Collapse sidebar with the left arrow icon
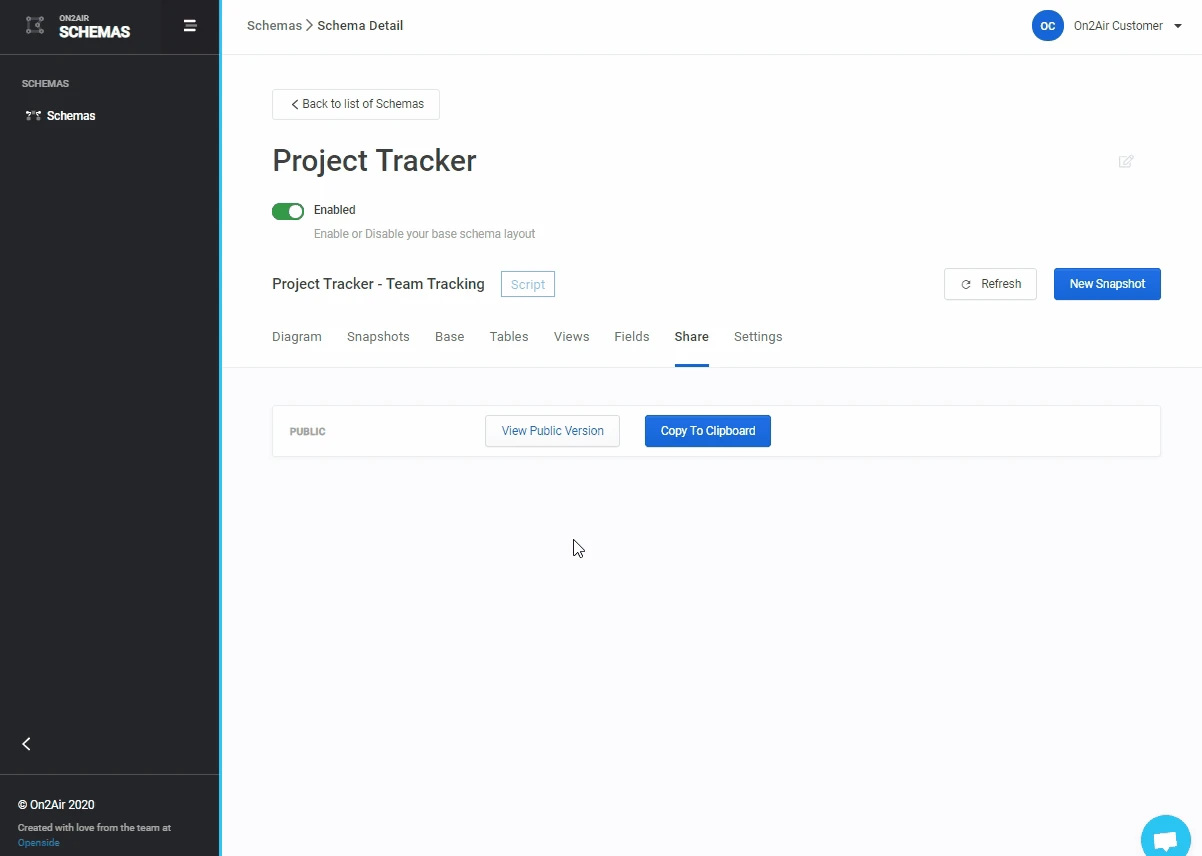The width and height of the screenshot is (1202, 856). (x=27, y=744)
